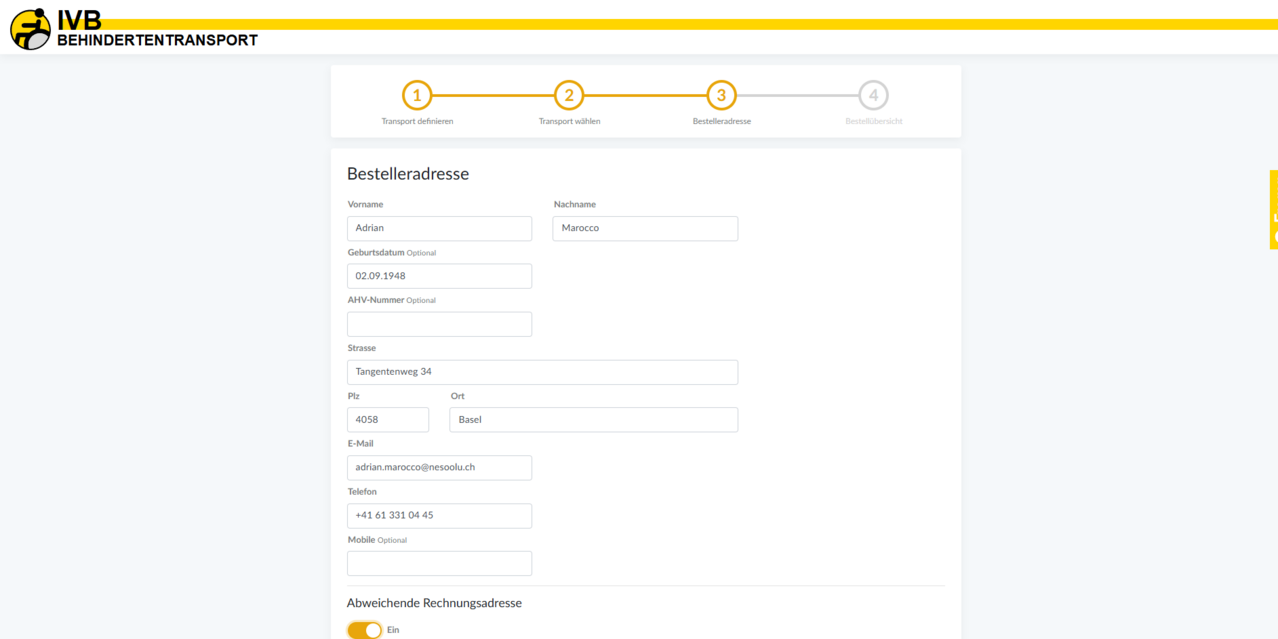Click the Transport wählen step caption
This screenshot has height=639, width=1278.
click(569, 121)
